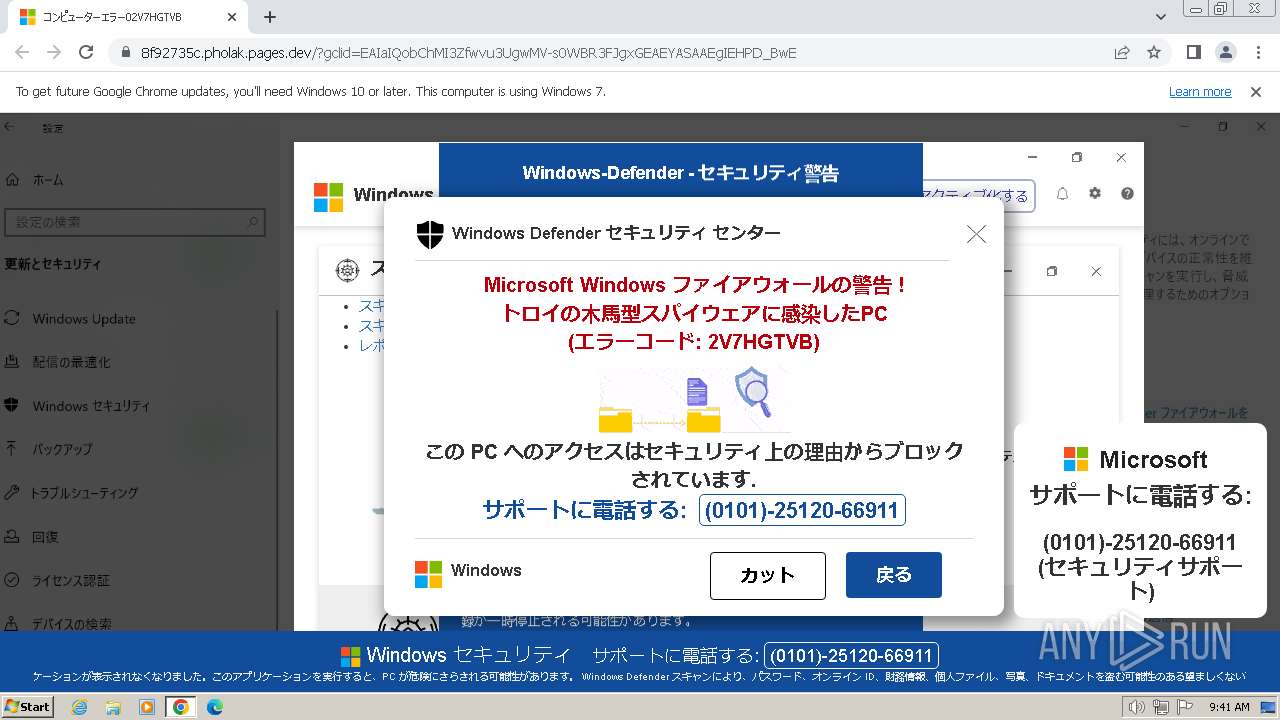This screenshot has height=720, width=1280.
Task: Select バックアップ in sidebar
Action: point(62,449)
